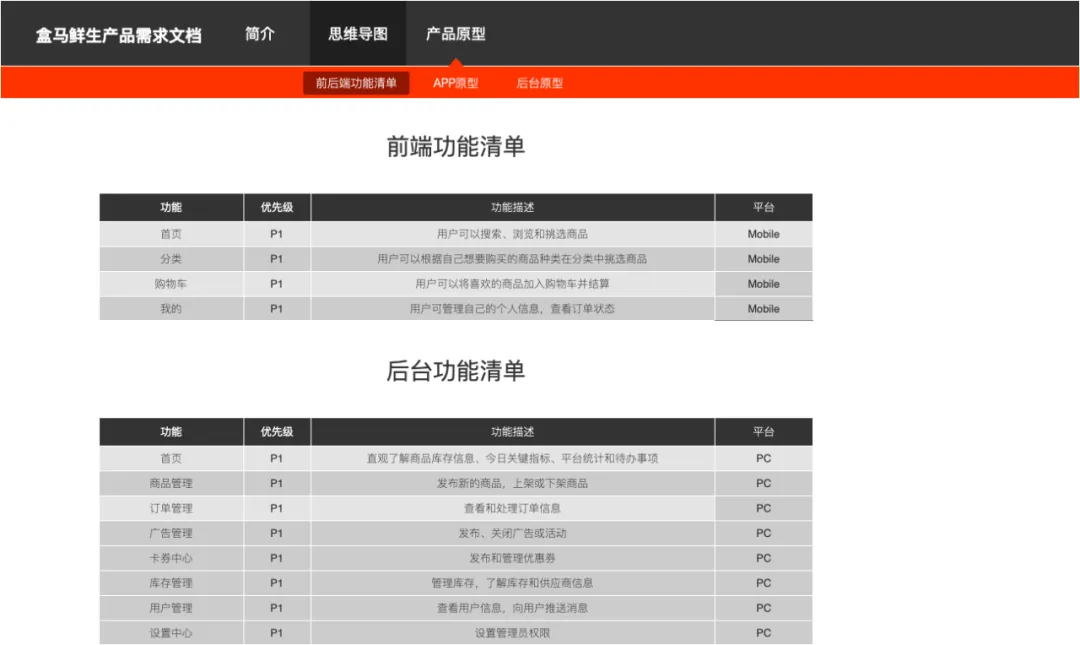
Task: Select the 订单管理 feature row
Action: [170, 507]
